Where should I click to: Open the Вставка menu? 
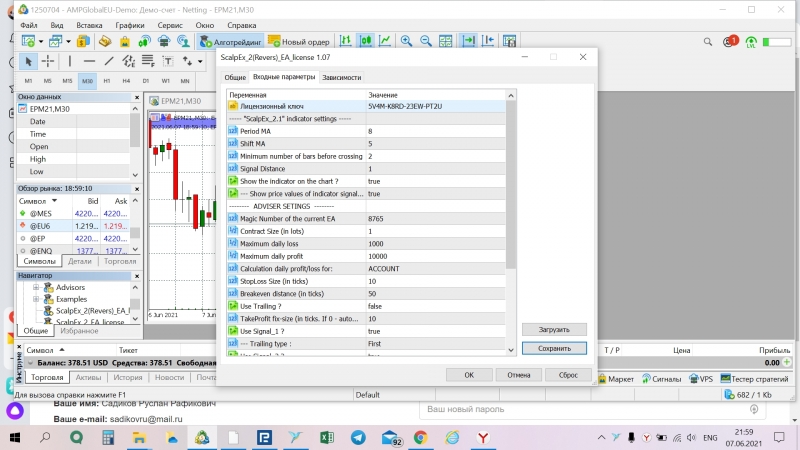pos(89,25)
